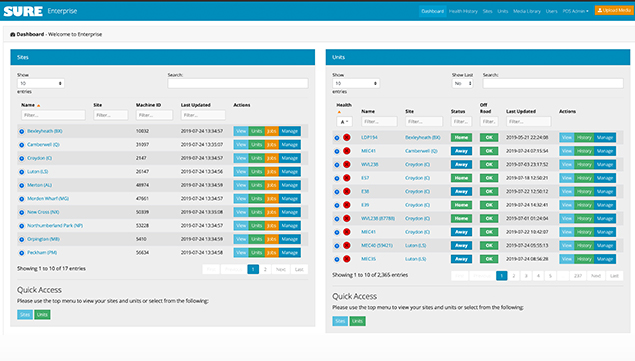The width and height of the screenshot is (635, 361).
Task: Click Sites Name filter field
Action: [53, 115]
